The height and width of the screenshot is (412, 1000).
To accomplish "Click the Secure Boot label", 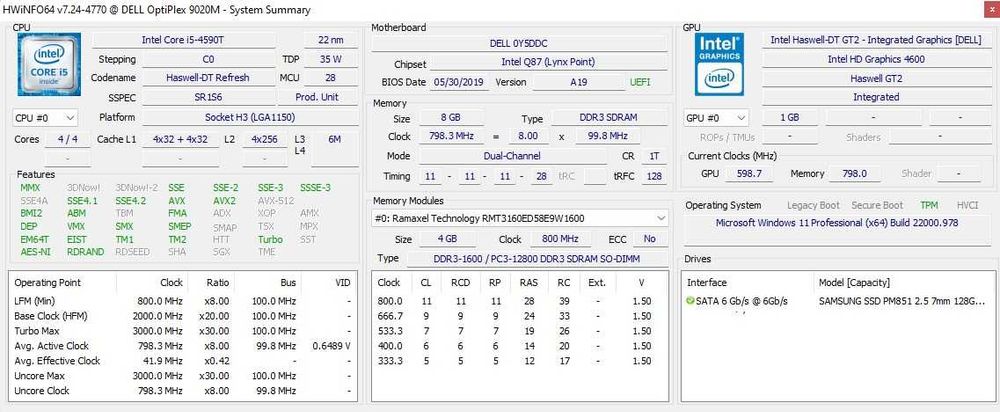I will [877, 205].
